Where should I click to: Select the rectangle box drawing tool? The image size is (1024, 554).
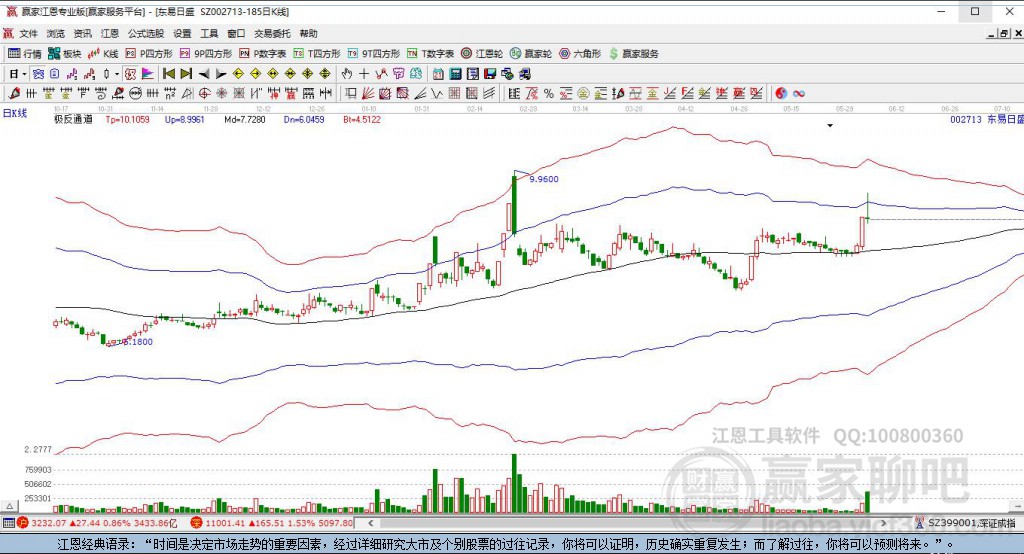pos(351,93)
